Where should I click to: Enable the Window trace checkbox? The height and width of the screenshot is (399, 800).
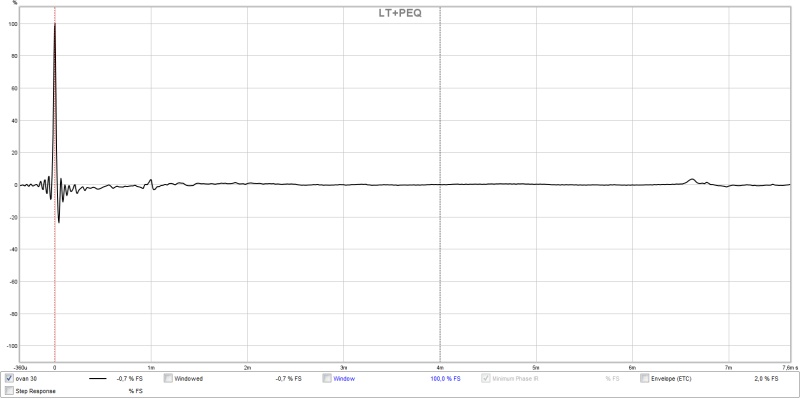click(327, 379)
